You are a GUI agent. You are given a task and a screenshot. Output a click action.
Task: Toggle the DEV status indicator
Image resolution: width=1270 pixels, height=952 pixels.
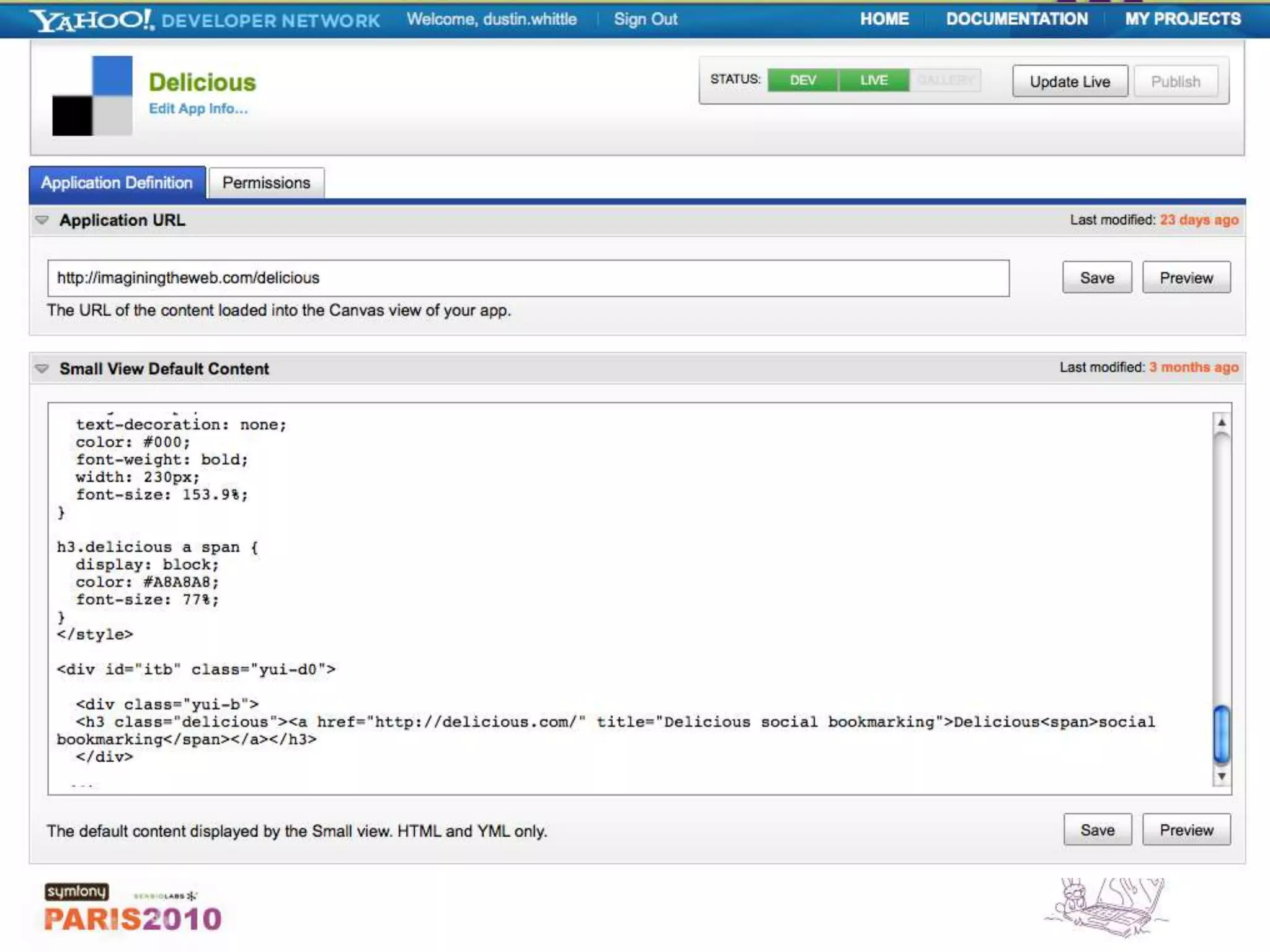coord(802,81)
